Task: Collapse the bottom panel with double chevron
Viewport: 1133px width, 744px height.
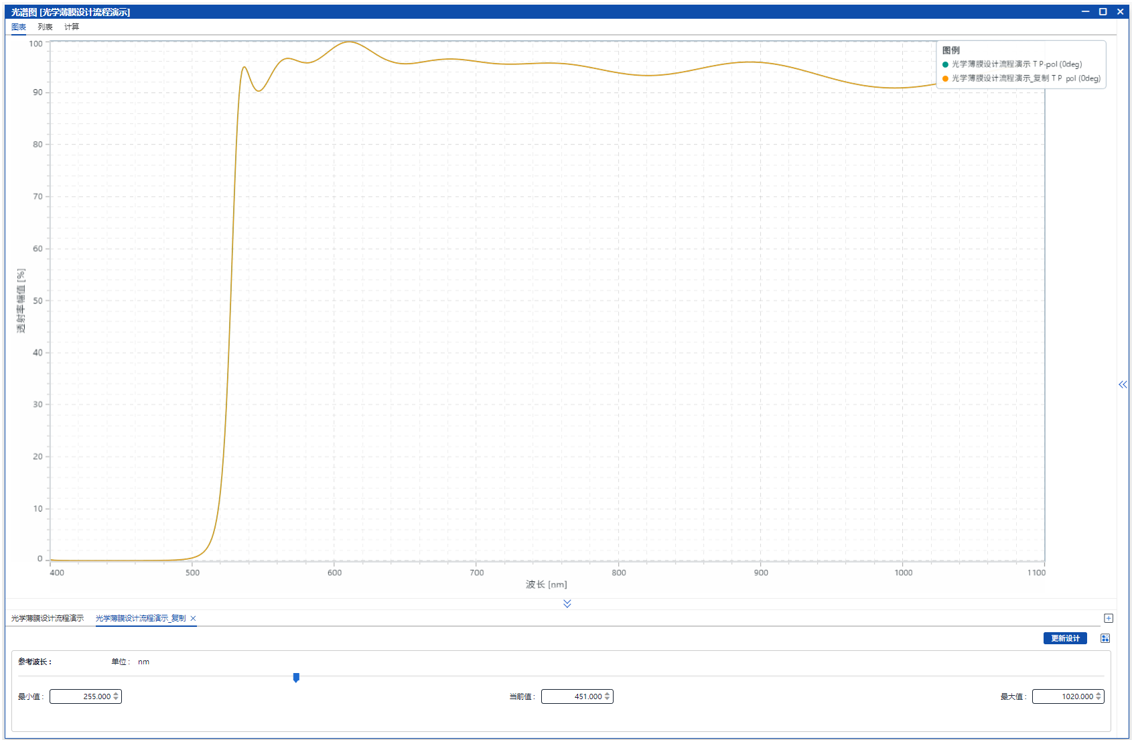Action: pos(567,604)
